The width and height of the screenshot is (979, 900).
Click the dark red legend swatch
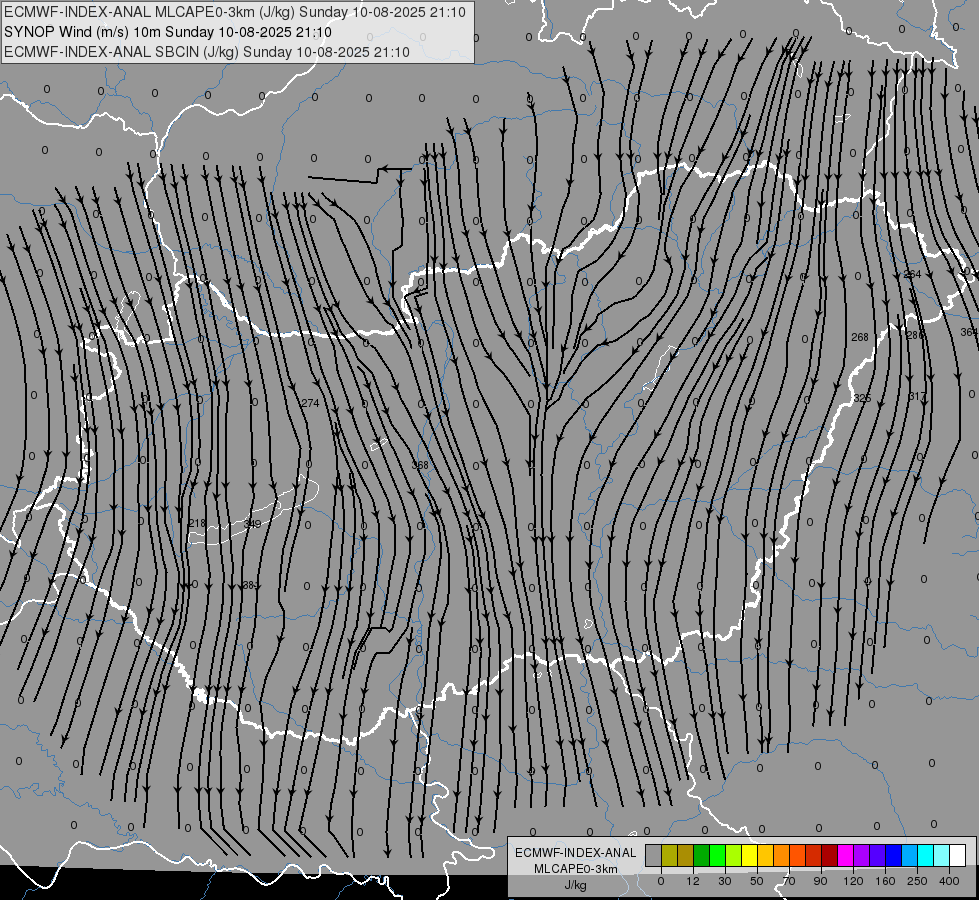(829, 855)
